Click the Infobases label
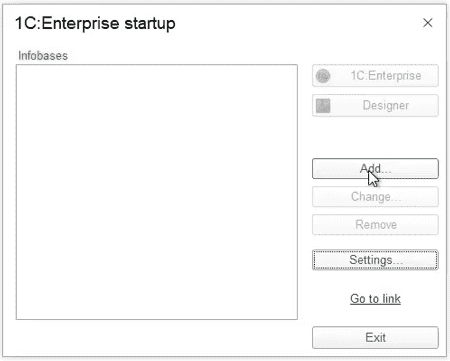450x361 pixels. (43, 56)
